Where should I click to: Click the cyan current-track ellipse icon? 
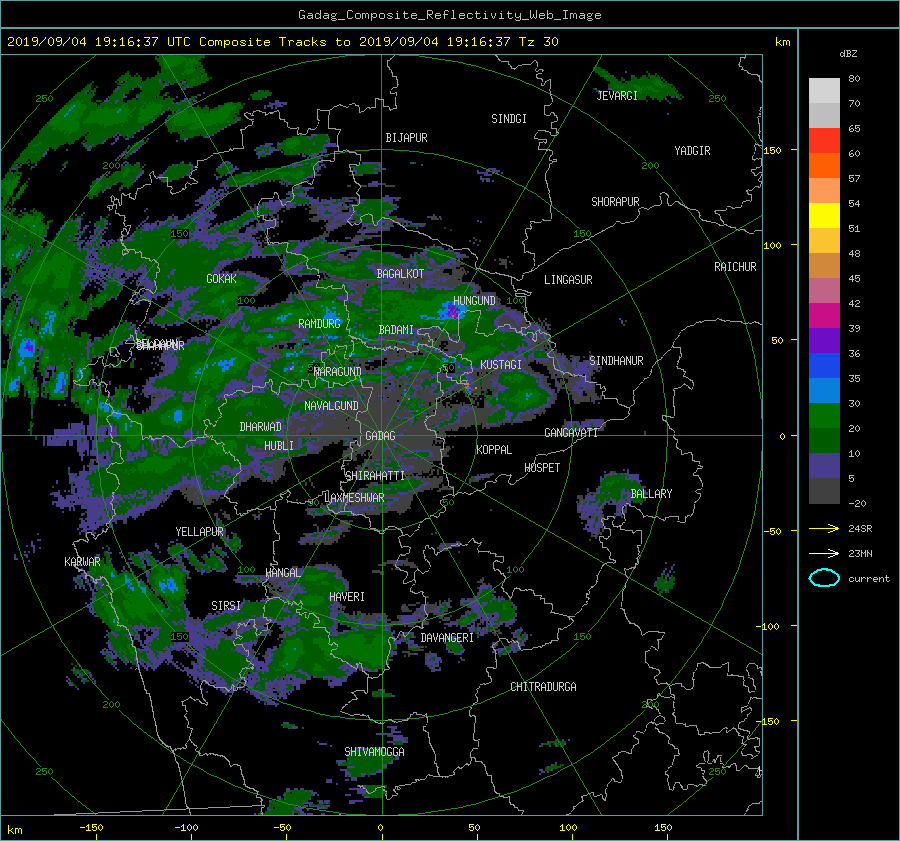coord(824,578)
